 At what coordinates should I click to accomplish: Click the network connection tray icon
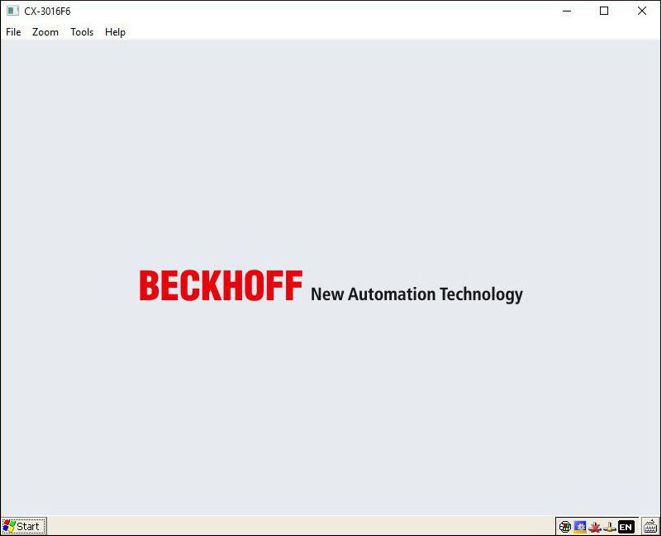click(610, 527)
